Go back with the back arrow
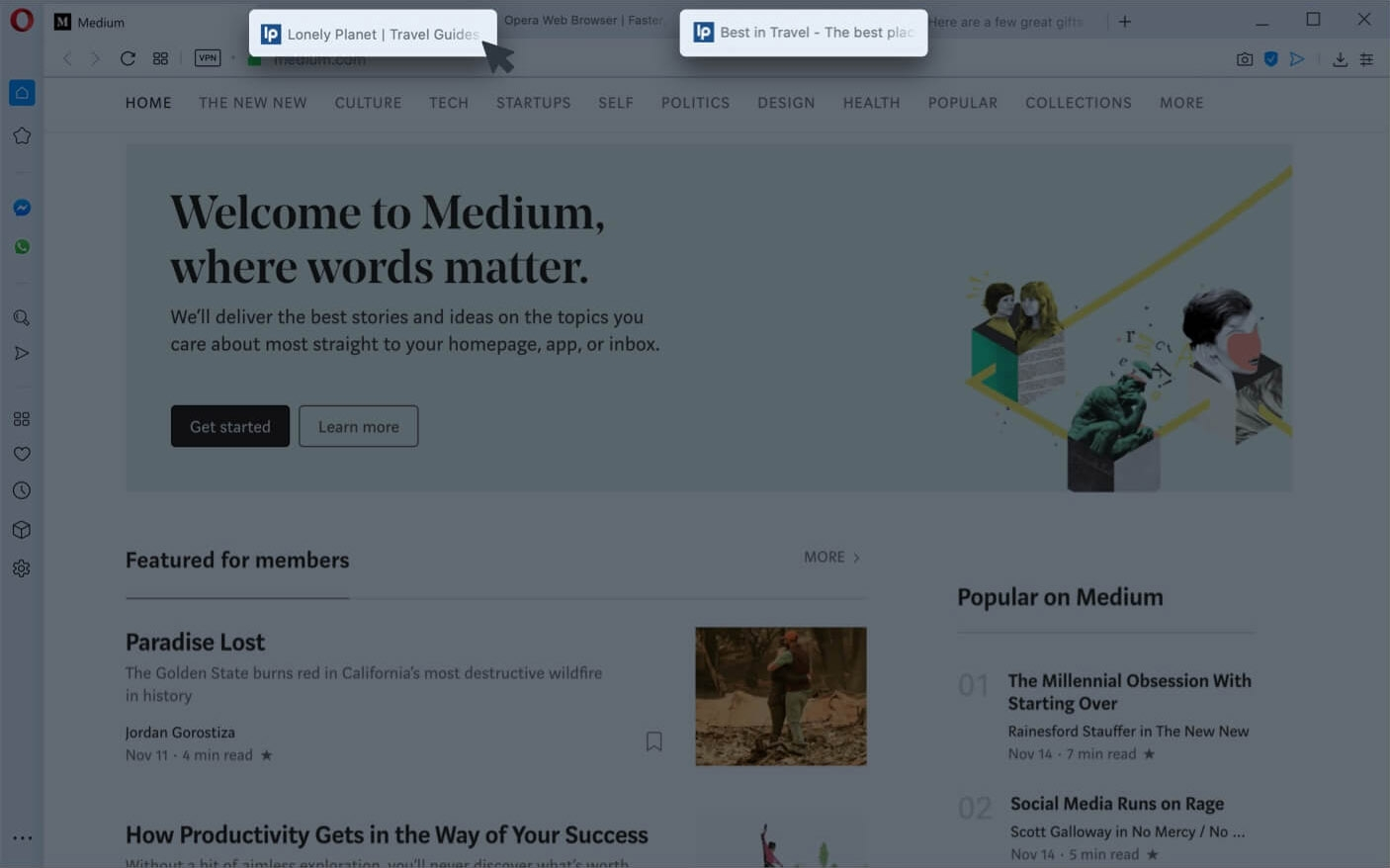The height and width of the screenshot is (868, 1390). coord(67,58)
